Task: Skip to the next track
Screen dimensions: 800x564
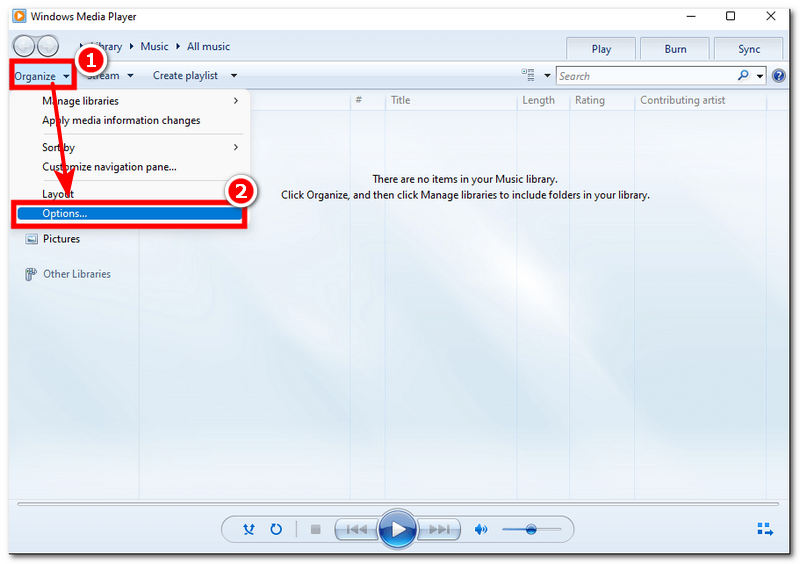Action: pyautogui.click(x=439, y=529)
